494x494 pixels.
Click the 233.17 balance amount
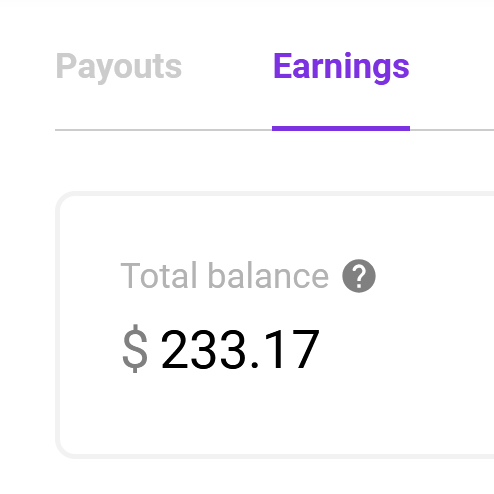tap(240, 349)
